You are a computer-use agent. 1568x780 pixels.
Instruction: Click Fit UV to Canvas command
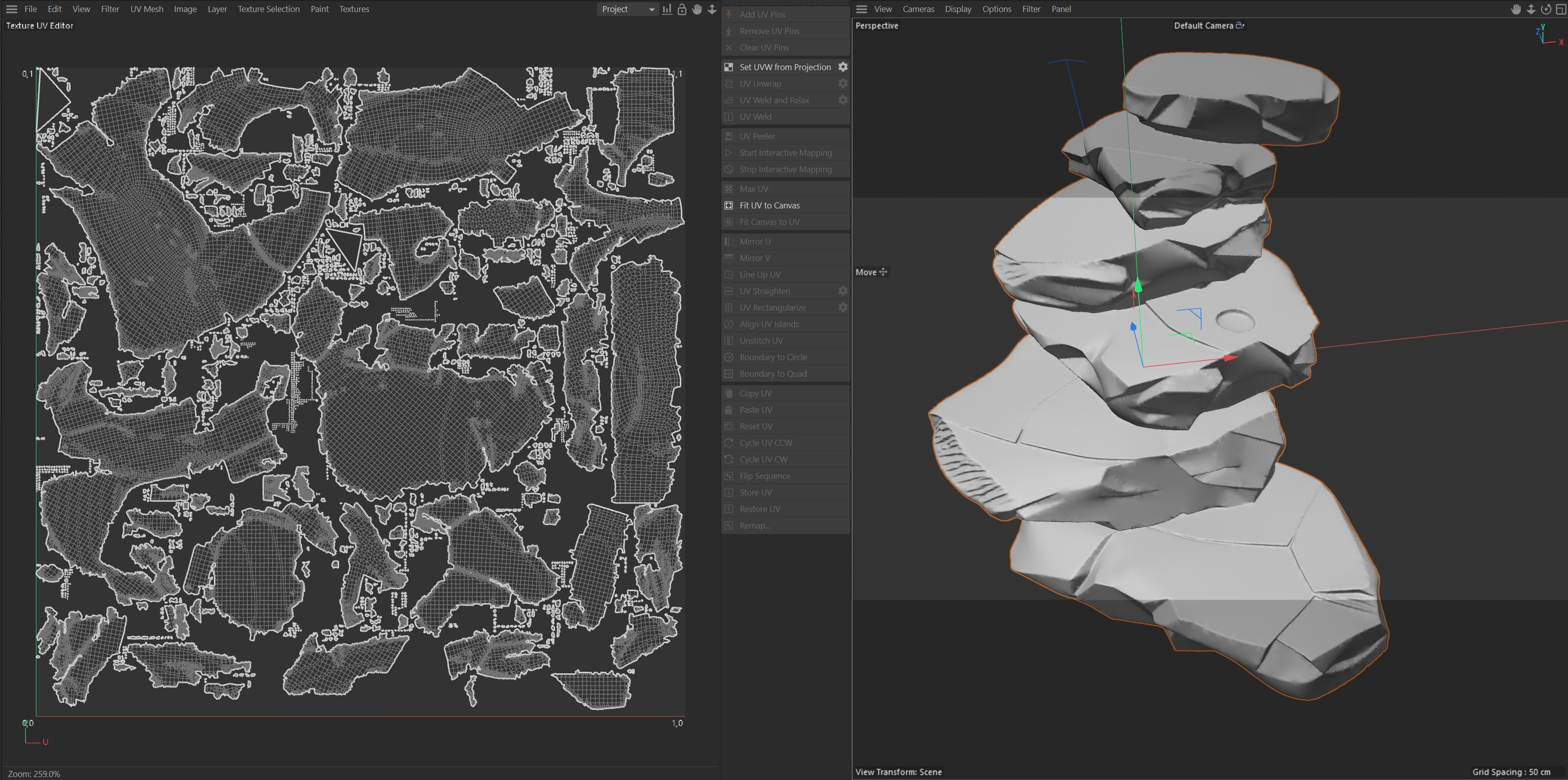769,205
